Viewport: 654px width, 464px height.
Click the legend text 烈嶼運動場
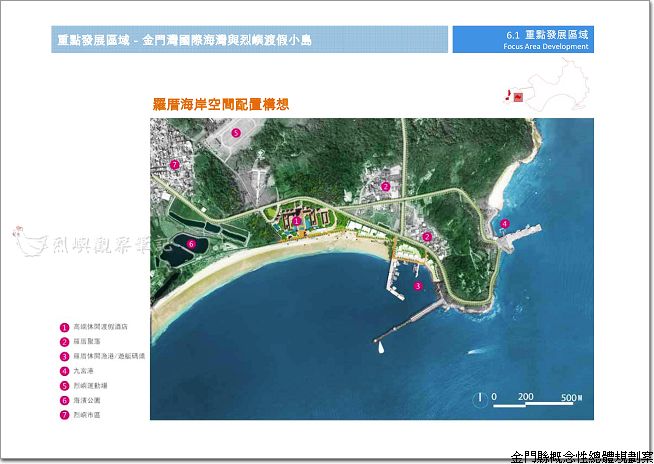(91, 385)
